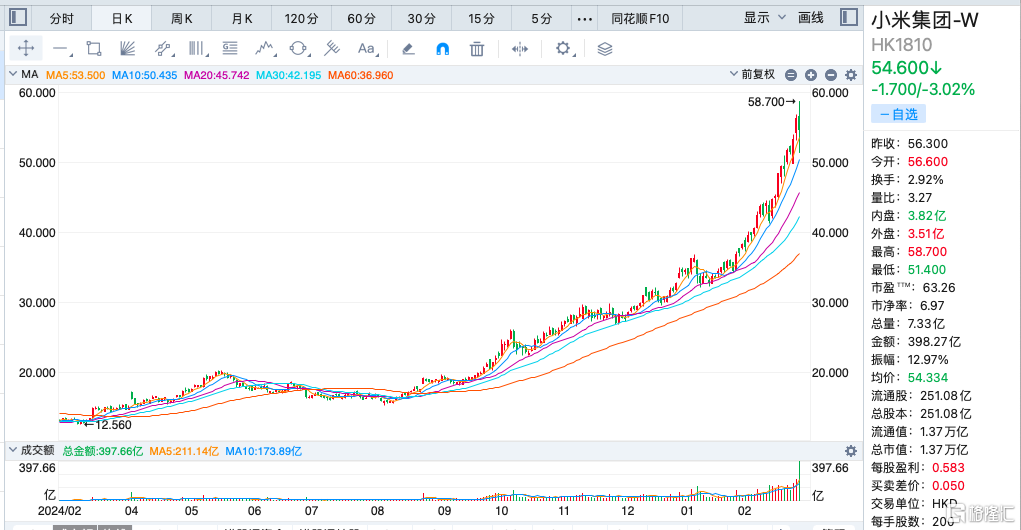Click the 最高 58.700 value
This screenshot has height=530, width=1021.
(x=927, y=251)
